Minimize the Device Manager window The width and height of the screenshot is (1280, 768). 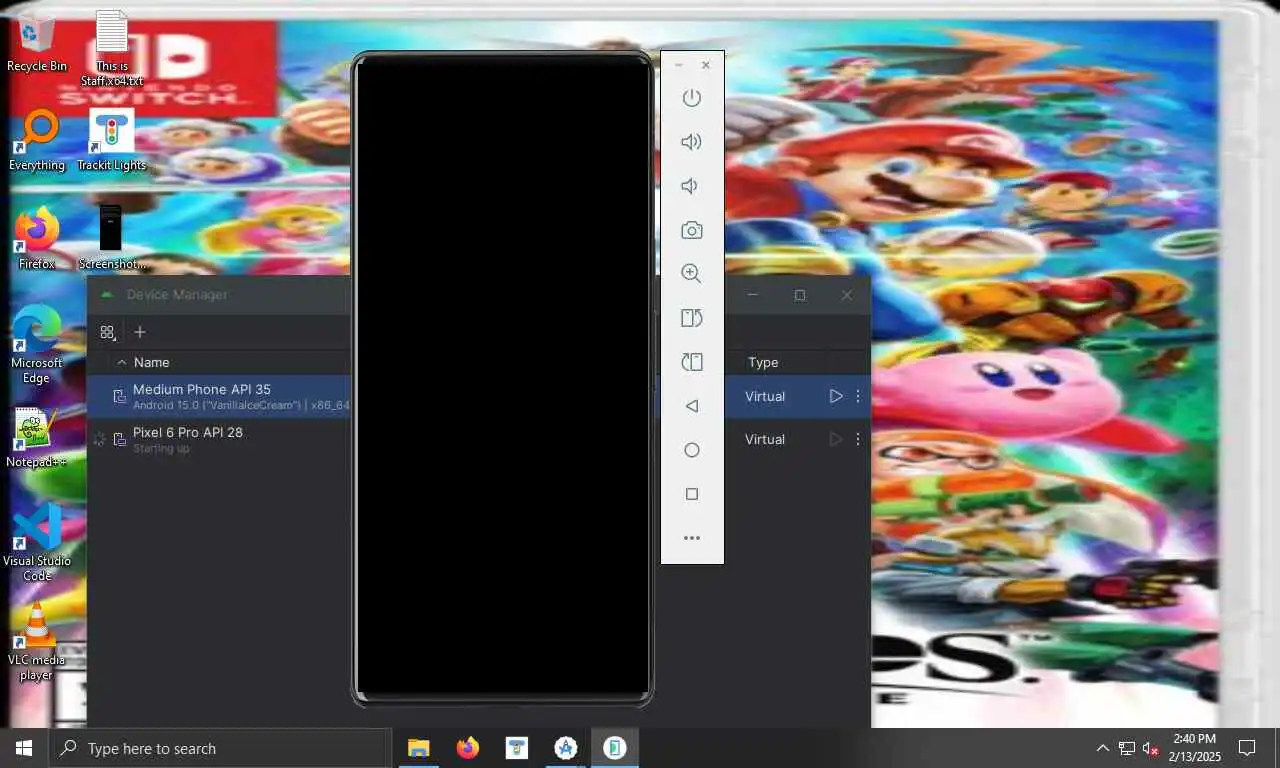753,295
